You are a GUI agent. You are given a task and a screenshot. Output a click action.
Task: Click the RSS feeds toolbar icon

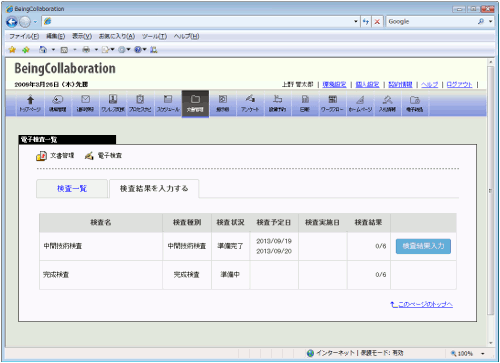(x=64, y=50)
